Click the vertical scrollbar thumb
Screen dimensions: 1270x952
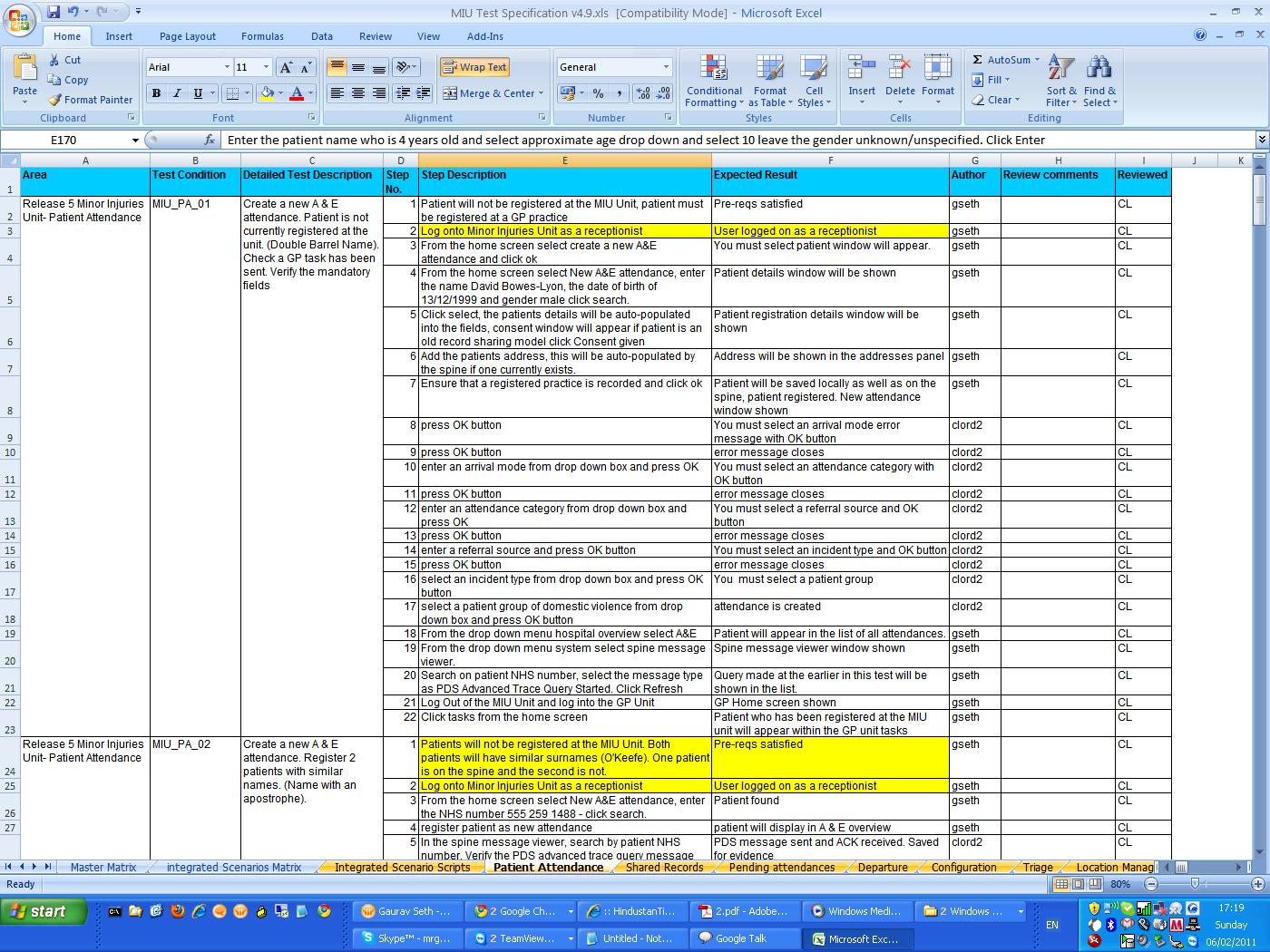1261,199
